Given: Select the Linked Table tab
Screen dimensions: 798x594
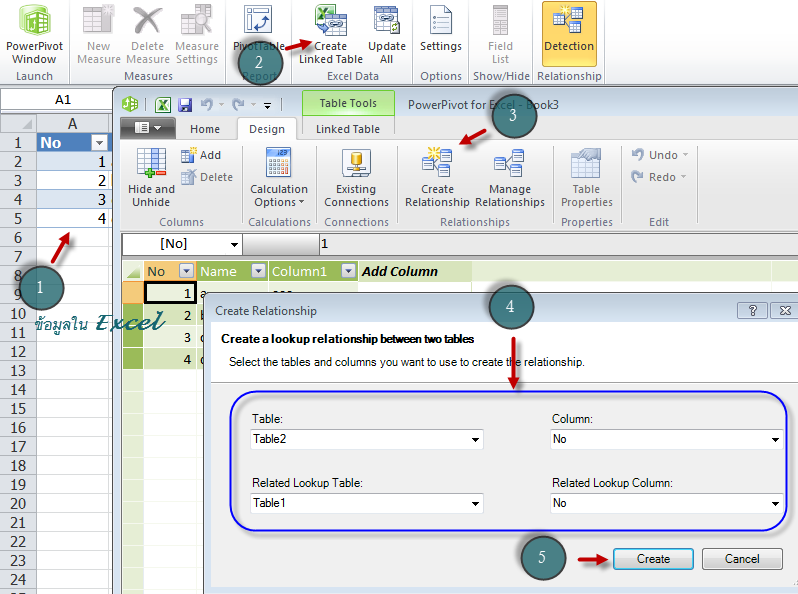Looking at the screenshot, I should coord(347,129).
